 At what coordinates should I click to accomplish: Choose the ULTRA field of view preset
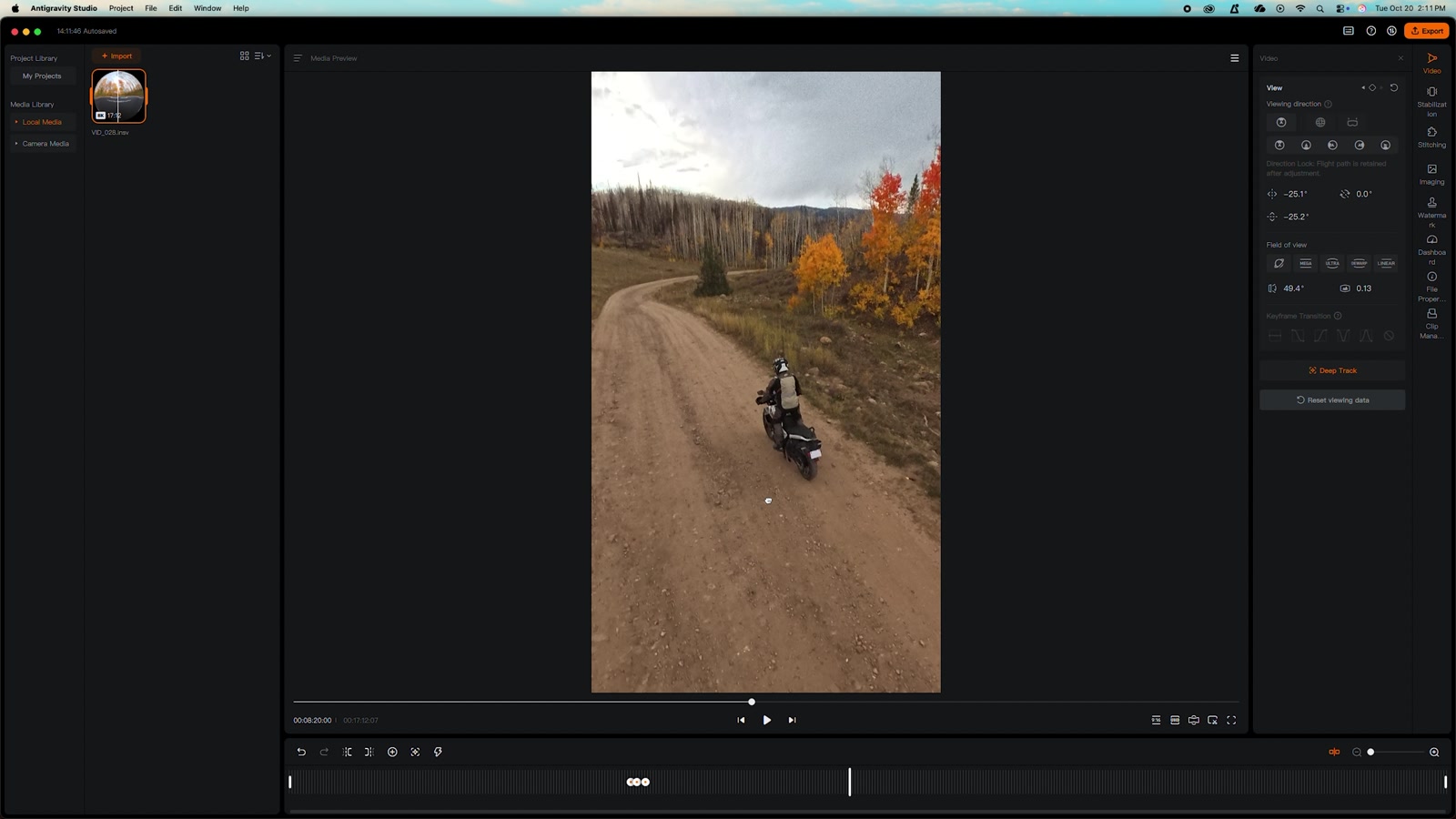tap(1332, 263)
